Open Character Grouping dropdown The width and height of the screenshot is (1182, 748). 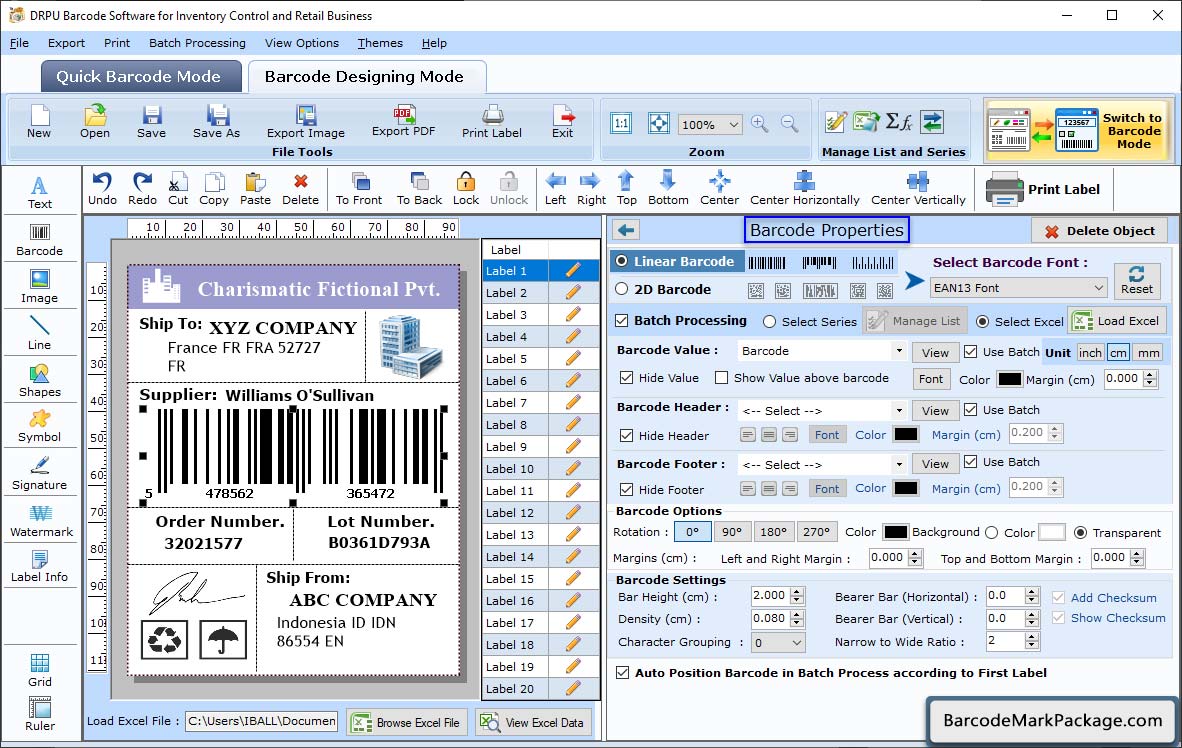click(779, 642)
